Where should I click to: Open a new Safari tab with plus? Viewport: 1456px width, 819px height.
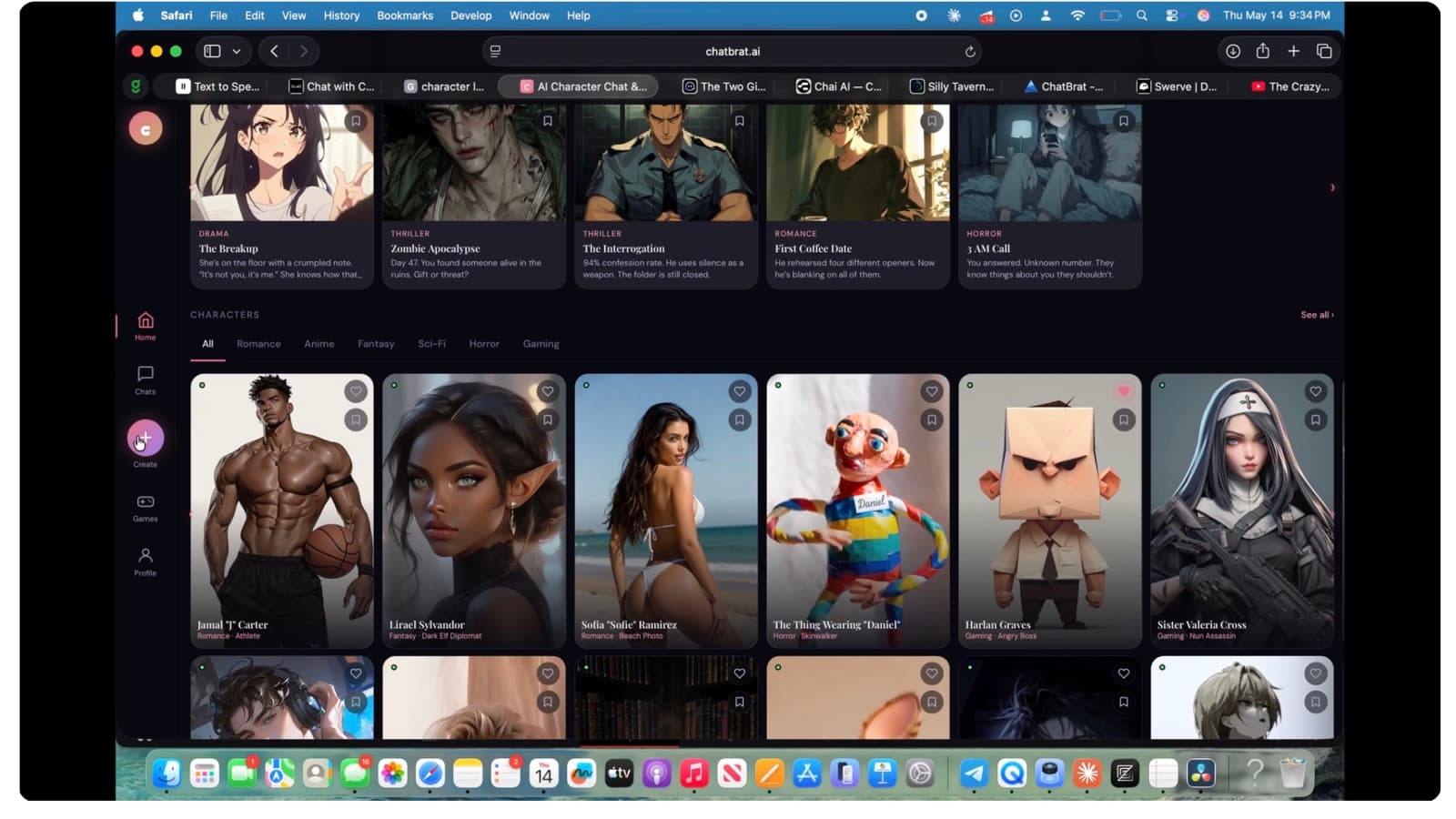1293,51
